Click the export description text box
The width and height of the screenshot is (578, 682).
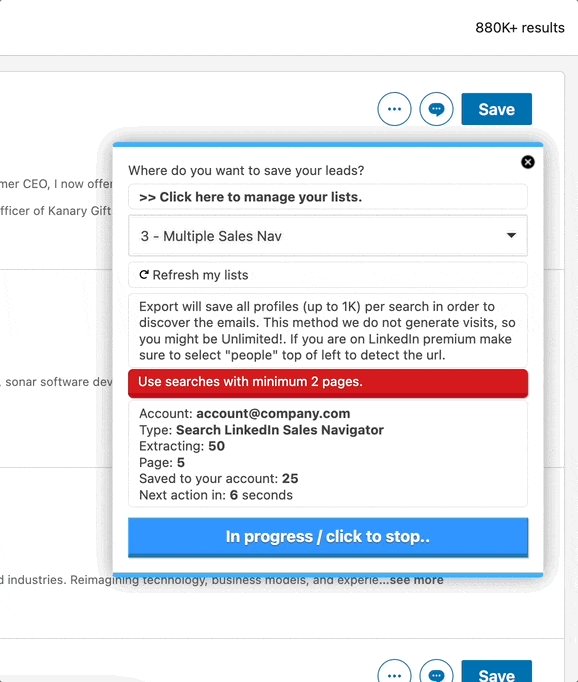(x=327, y=331)
